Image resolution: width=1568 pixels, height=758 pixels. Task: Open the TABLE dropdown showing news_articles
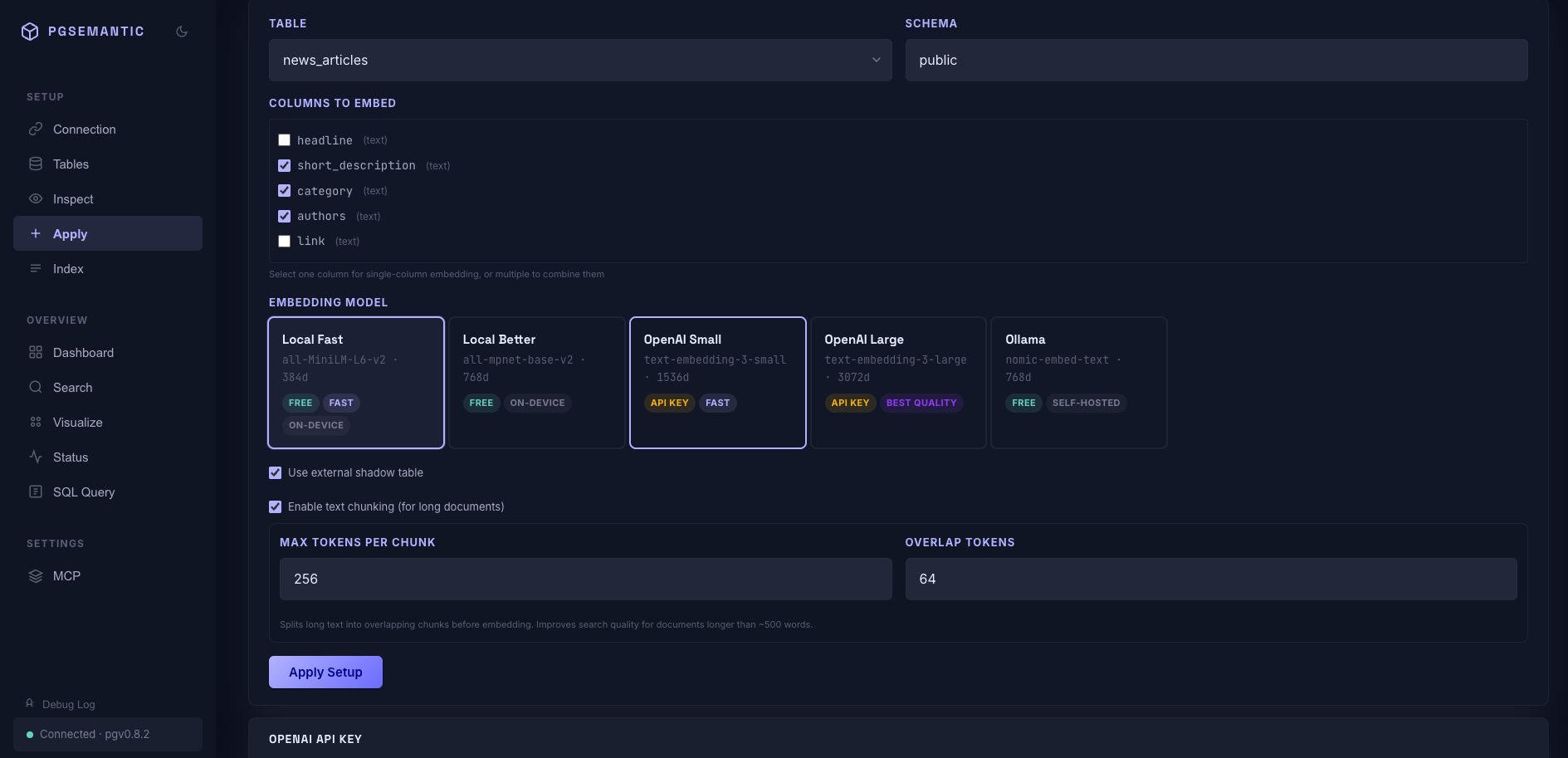pos(579,60)
